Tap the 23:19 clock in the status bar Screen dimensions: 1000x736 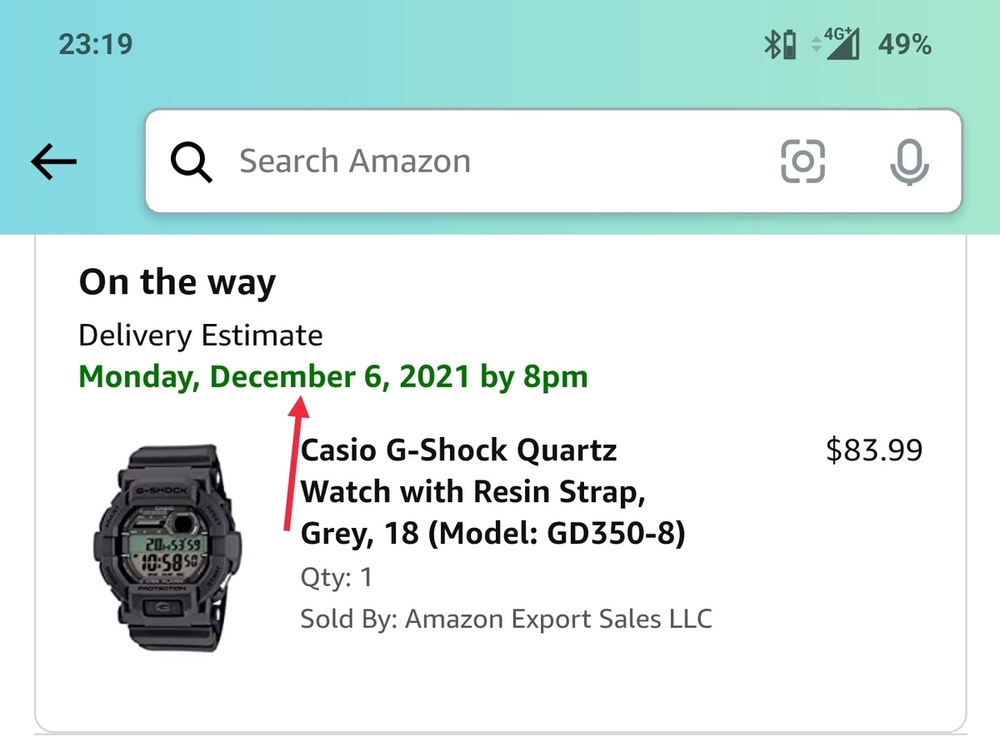(96, 45)
